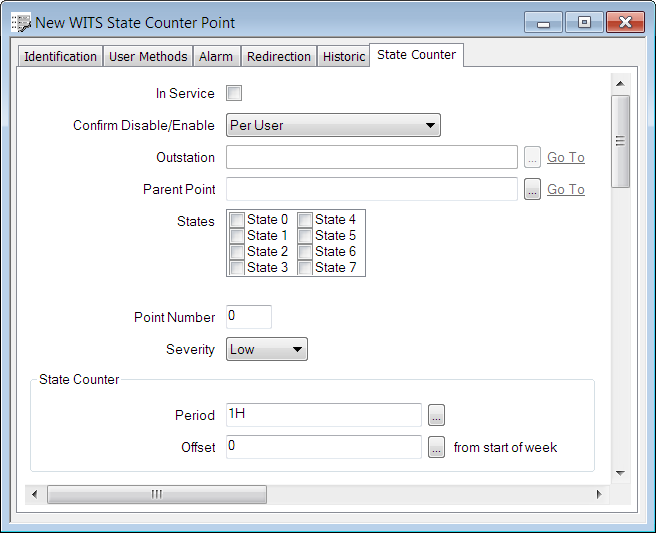Expand the Severity dropdown
The width and height of the screenshot is (656, 533).
pos(267,349)
